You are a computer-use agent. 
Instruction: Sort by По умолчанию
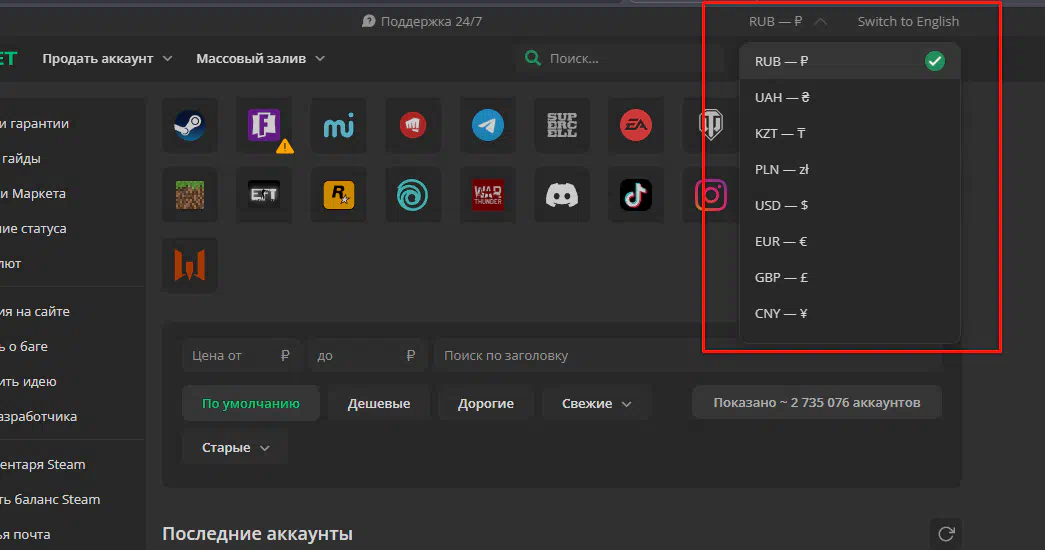(x=251, y=403)
